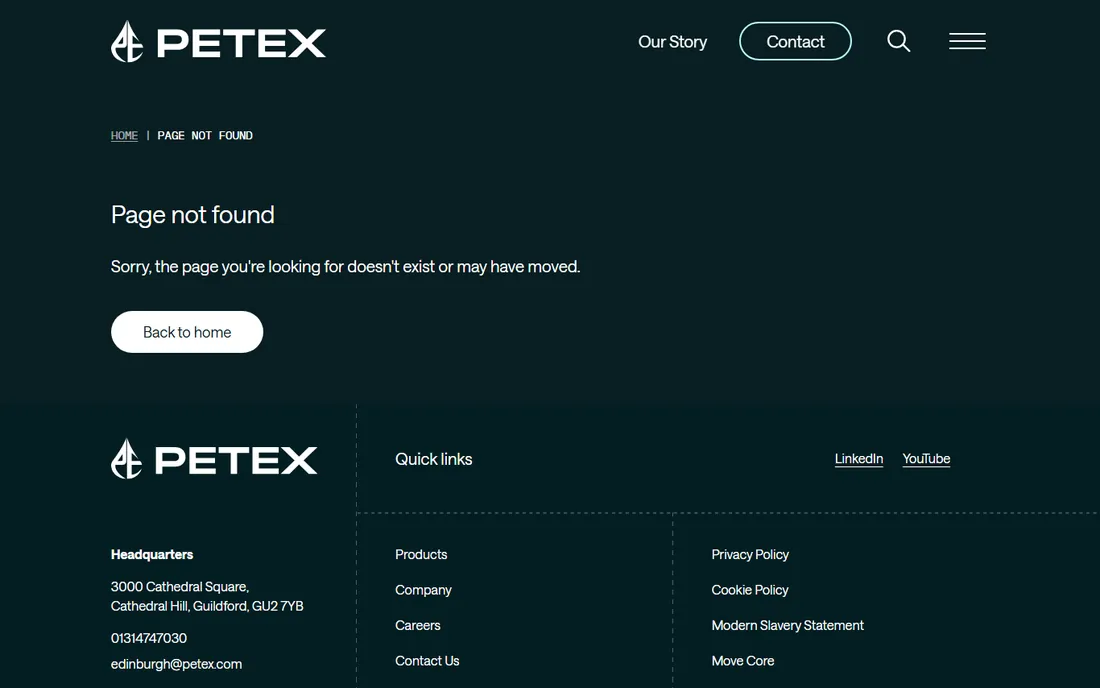View the Privacy Policy link
The height and width of the screenshot is (688, 1100).
[x=750, y=554]
